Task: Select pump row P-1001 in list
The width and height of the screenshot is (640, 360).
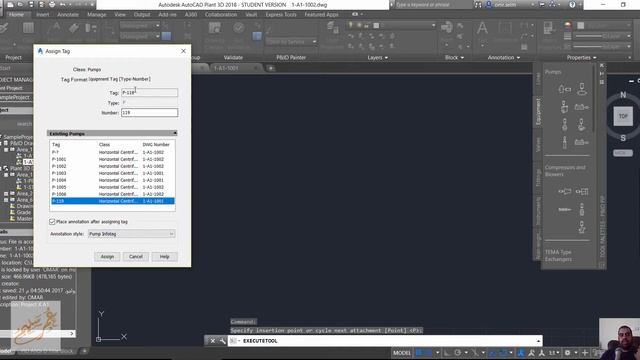Action: pyautogui.click(x=113, y=159)
